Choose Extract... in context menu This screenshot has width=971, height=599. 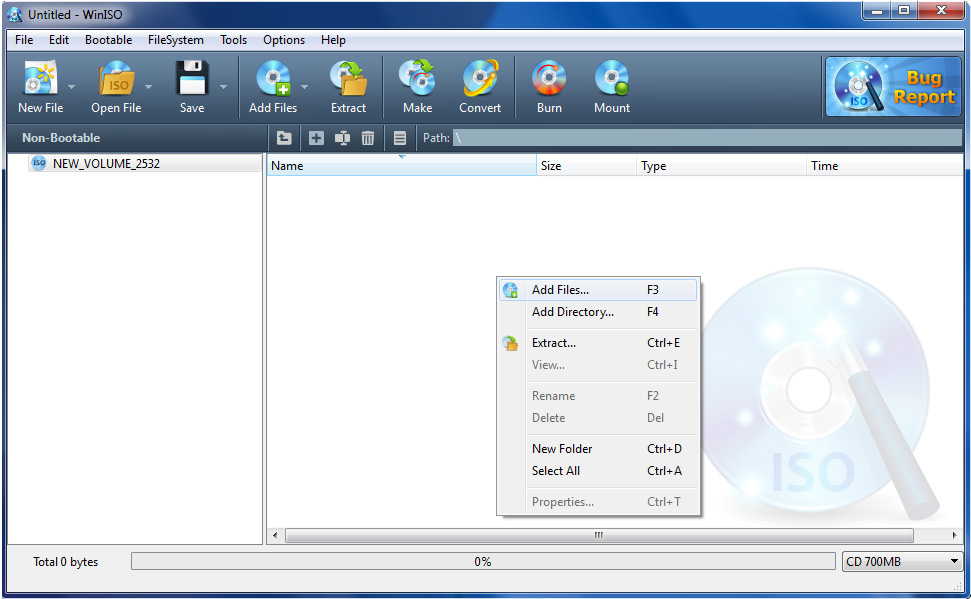pyautogui.click(x=598, y=343)
